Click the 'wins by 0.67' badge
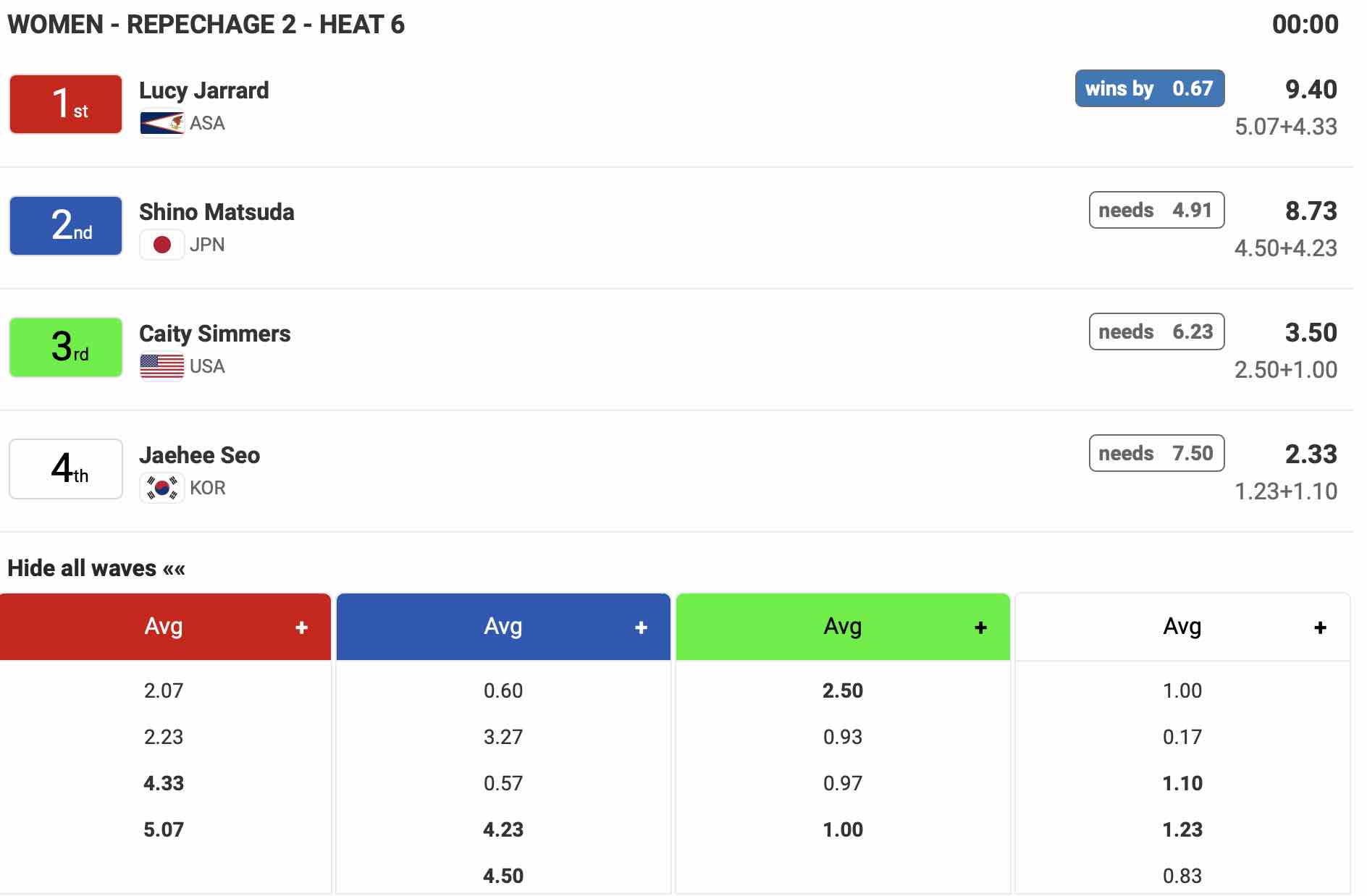Viewport: 1367px width, 896px height. click(x=1149, y=88)
